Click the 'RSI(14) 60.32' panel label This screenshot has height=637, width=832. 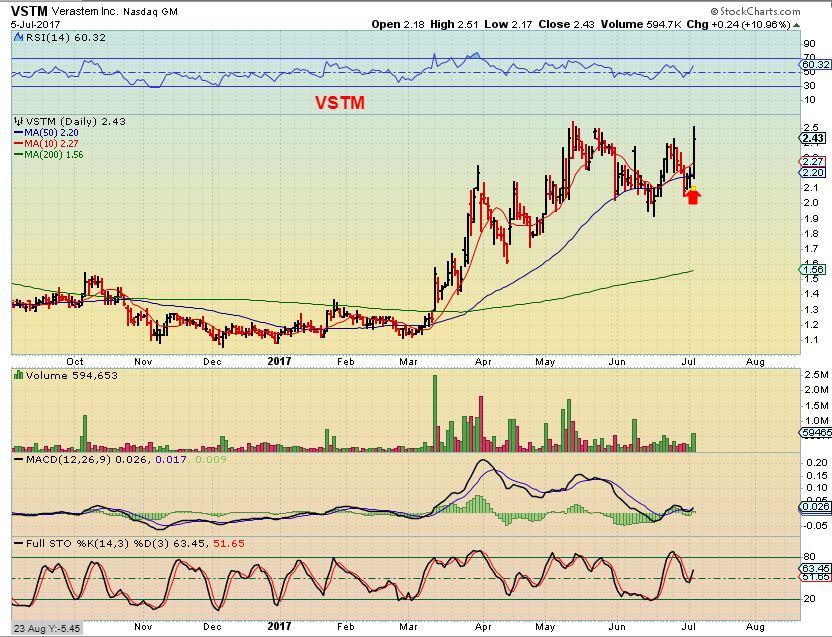(66, 38)
